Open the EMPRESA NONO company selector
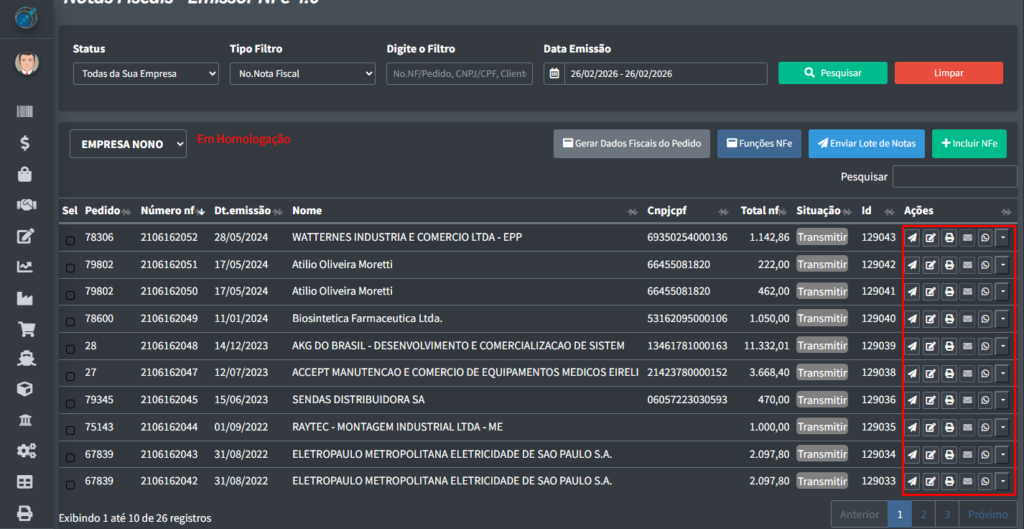The height and width of the screenshot is (529, 1024). click(128, 144)
